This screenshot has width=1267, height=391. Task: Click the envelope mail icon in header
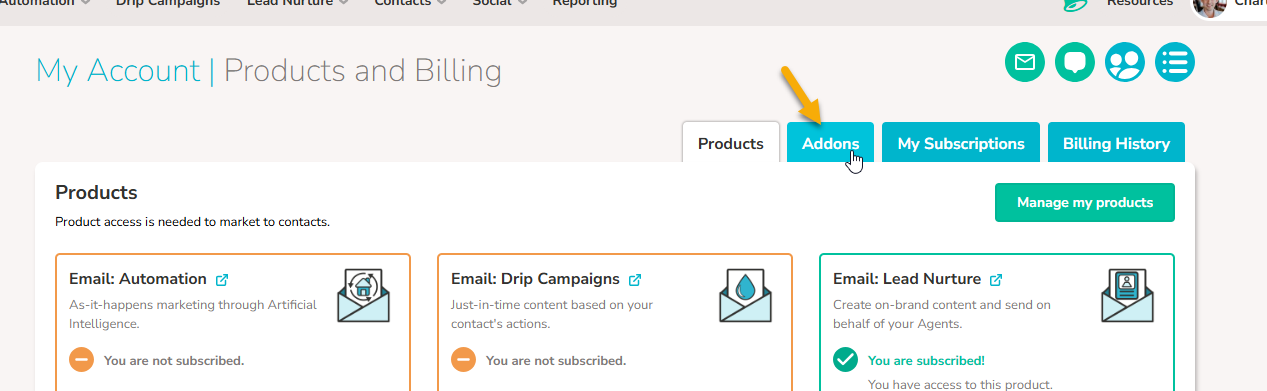(1025, 63)
